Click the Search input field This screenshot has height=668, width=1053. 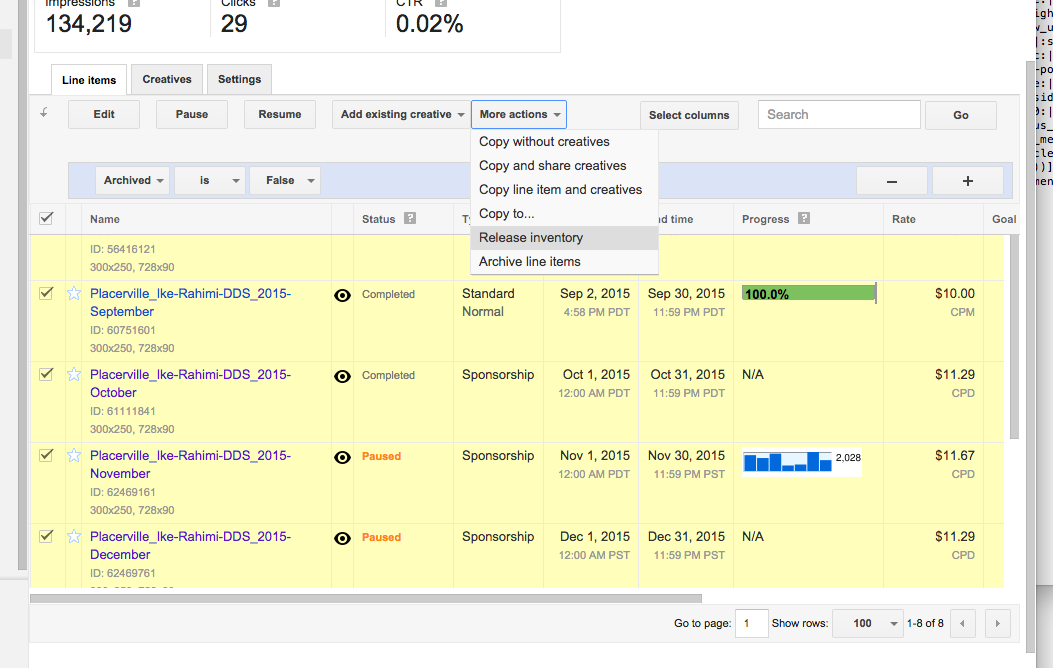coord(838,115)
